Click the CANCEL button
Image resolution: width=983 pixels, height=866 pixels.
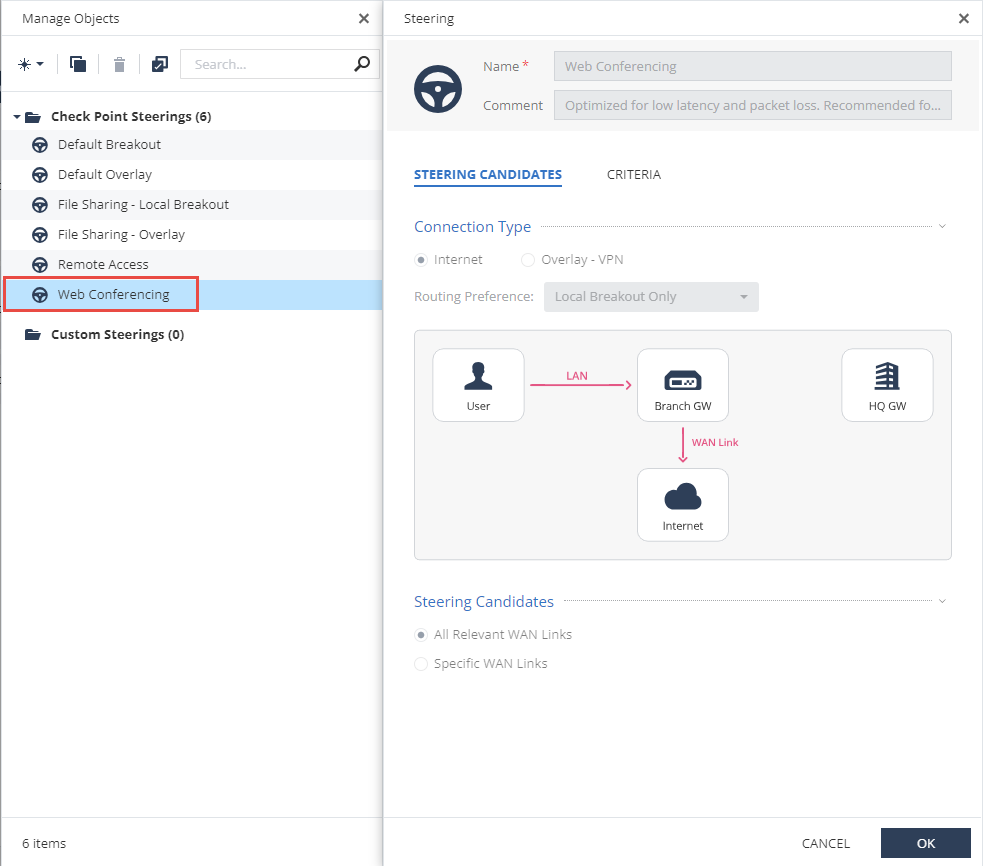(826, 843)
